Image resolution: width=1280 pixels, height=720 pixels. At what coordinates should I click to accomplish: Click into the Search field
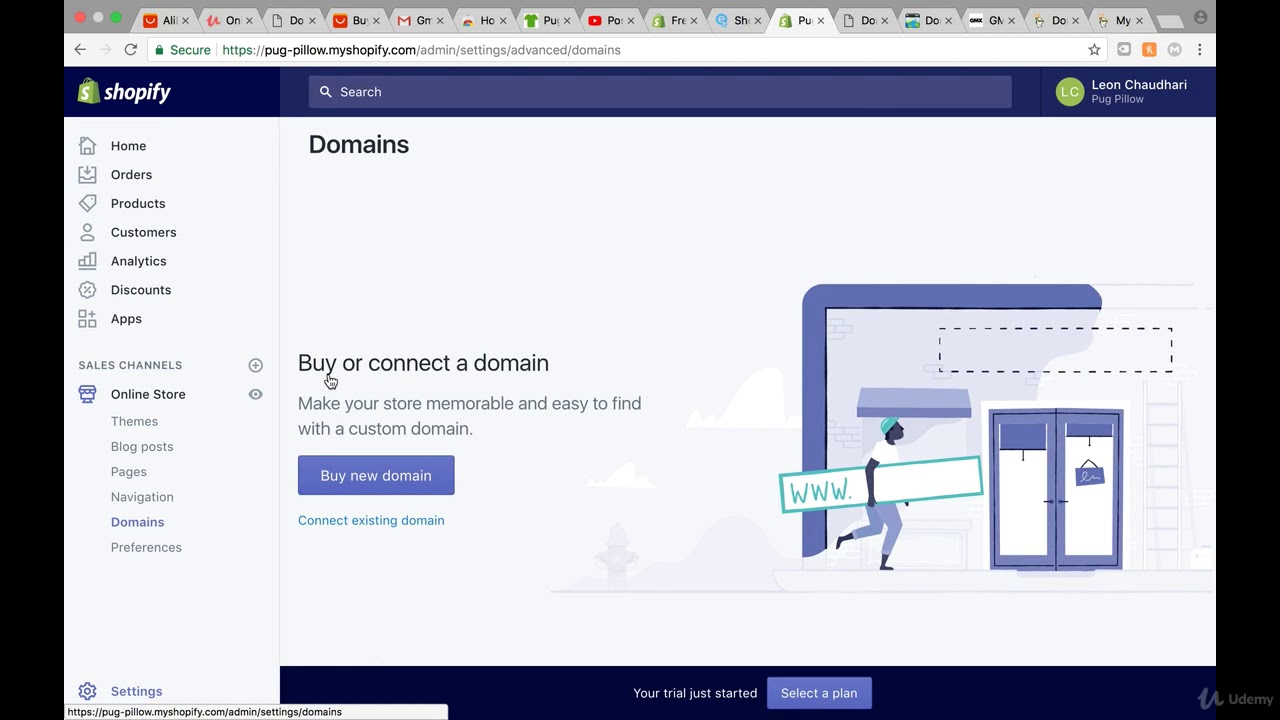click(x=660, y=92)
